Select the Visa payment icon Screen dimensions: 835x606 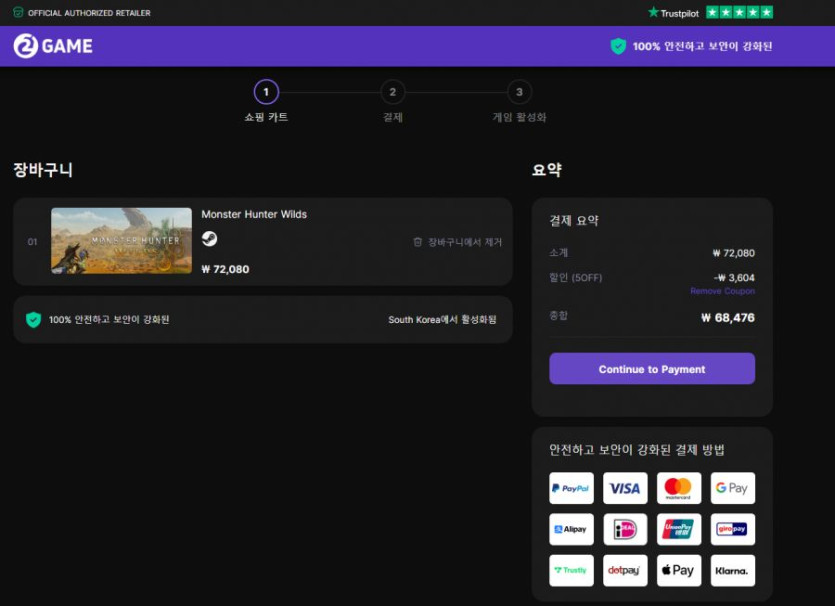pyautogui.click(x=625, y=488)
